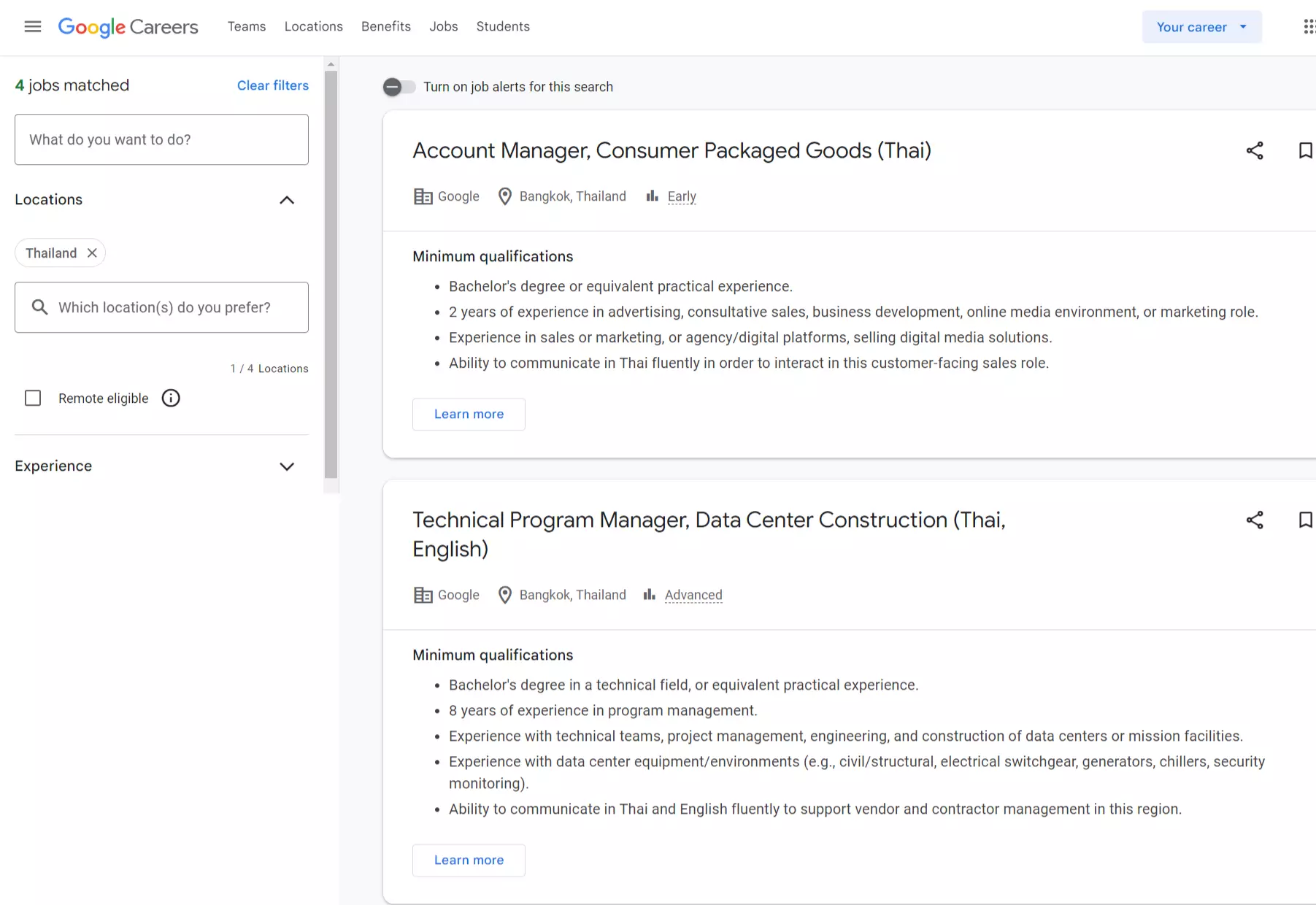
Task: Toggle job alerts for this search
Action: pyautogui.click(x=399, y=87)
